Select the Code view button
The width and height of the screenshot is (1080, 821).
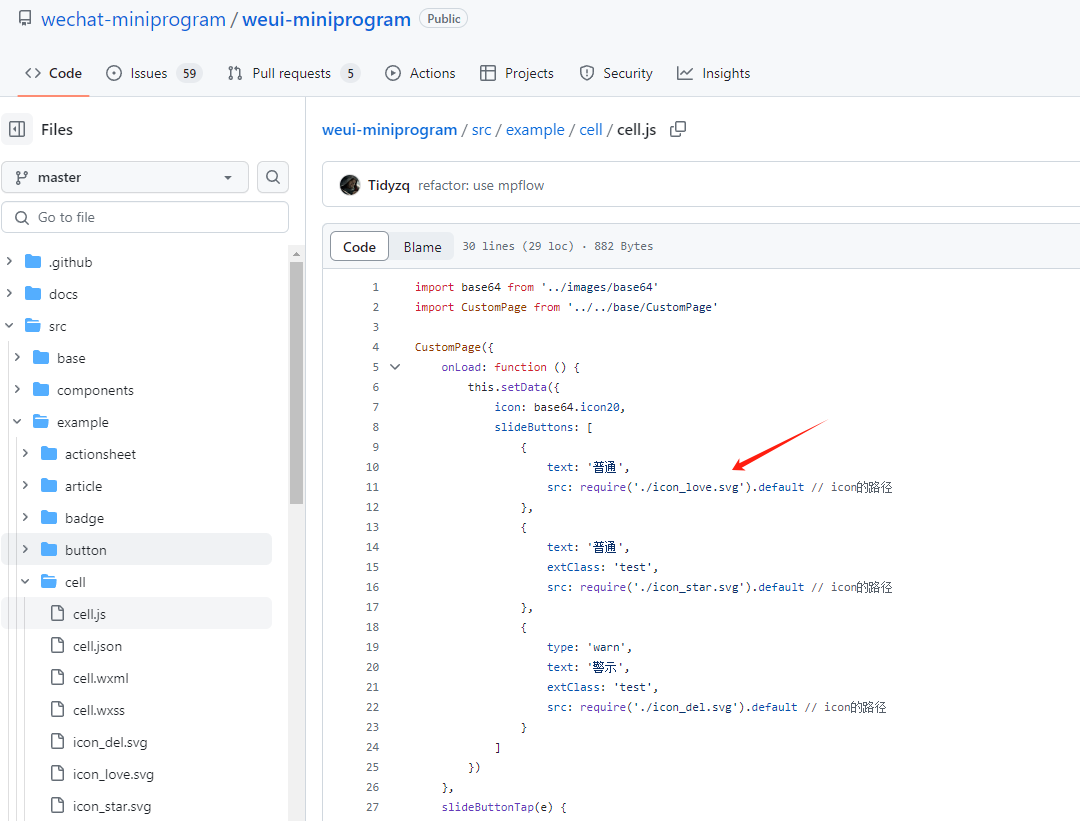(360, 247)
